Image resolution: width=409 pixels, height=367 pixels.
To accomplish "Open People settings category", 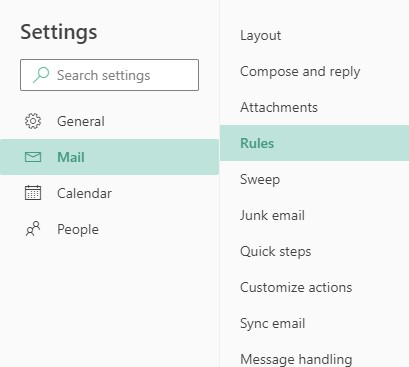I will point(109,229).
